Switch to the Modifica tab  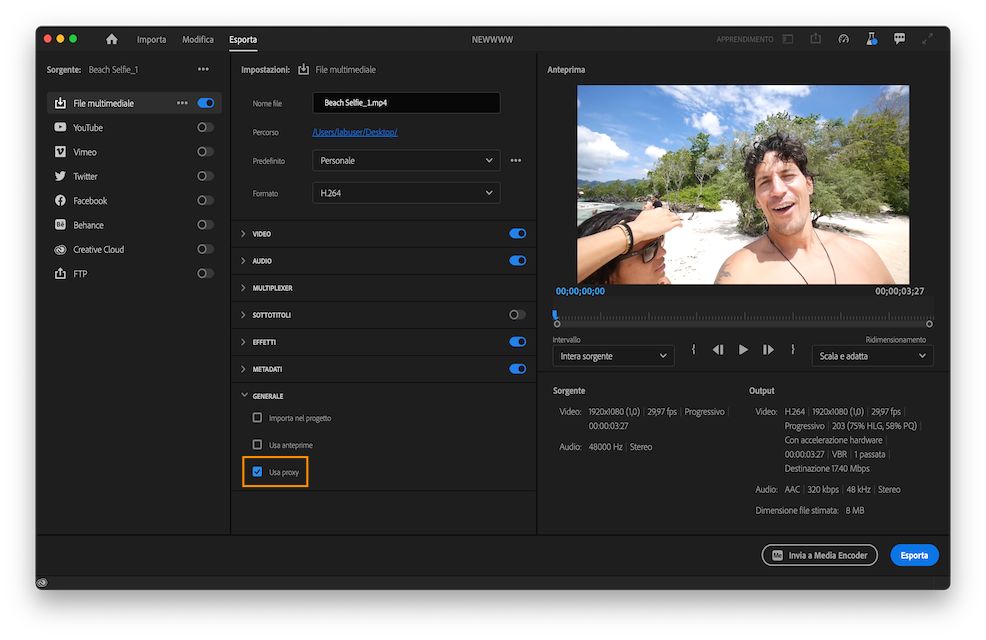pyautogui.click(x=198, y=40)
